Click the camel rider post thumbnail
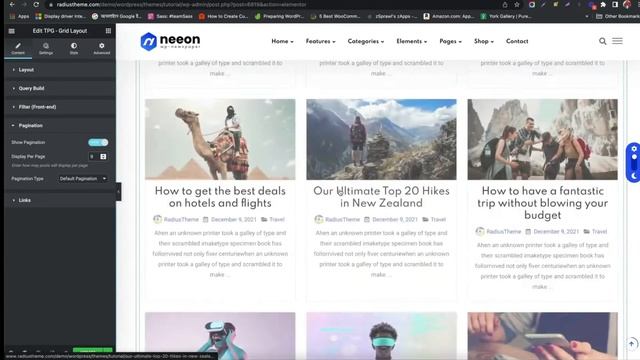 (x=220, y=139)
